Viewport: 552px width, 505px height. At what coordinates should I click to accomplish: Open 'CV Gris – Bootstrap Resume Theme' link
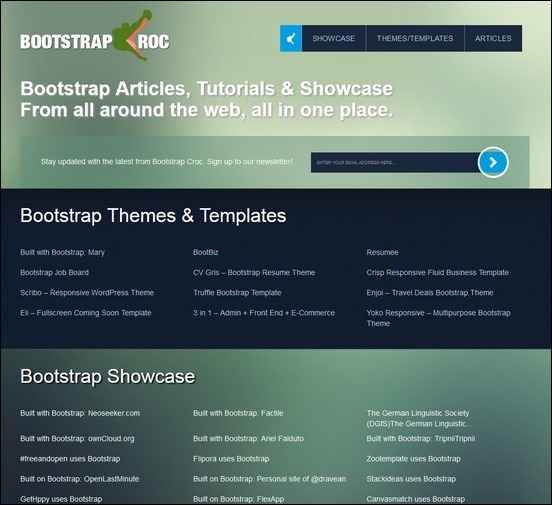(254, 273)
